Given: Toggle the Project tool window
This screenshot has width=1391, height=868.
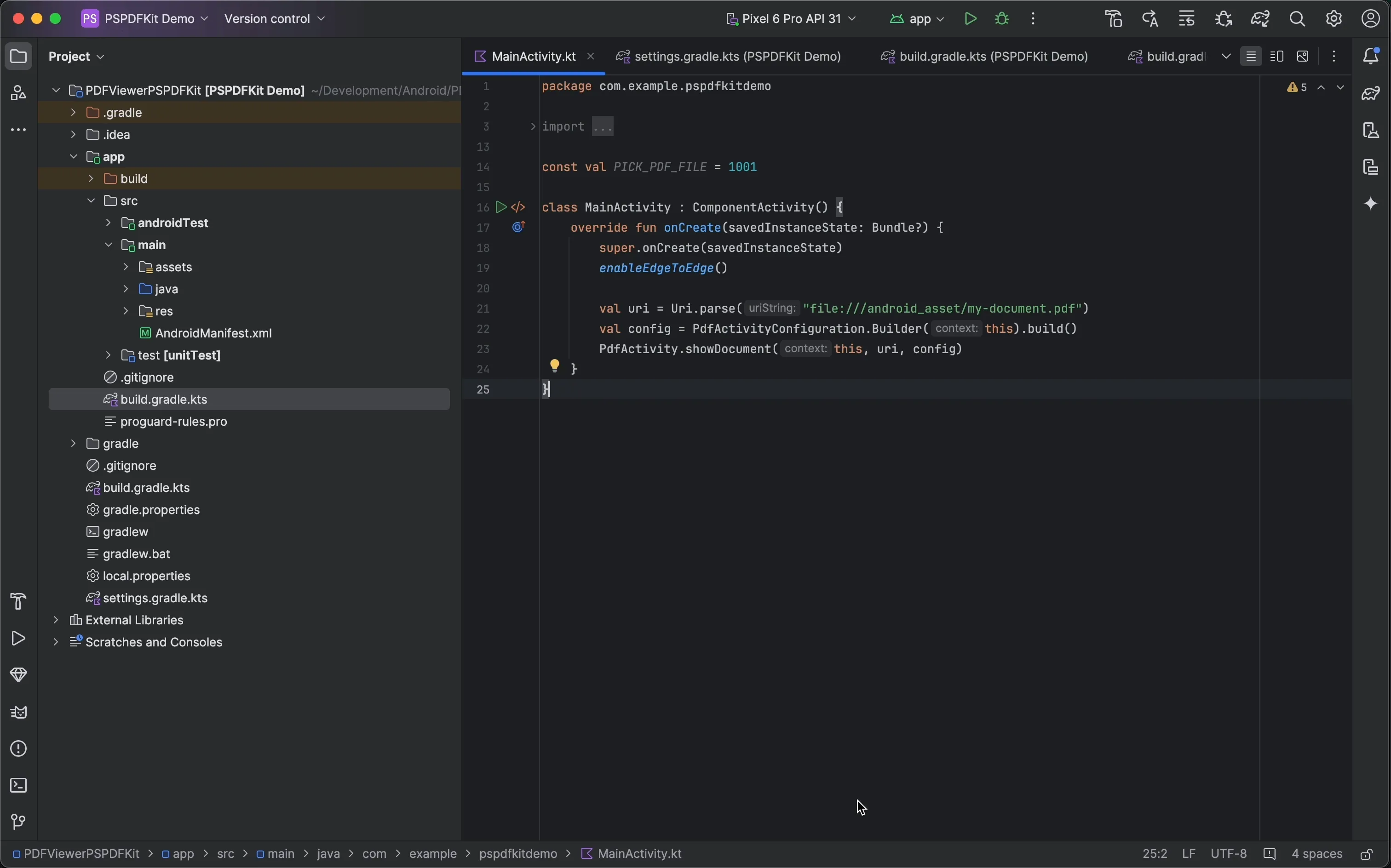Looking at the screenshot, I should (x=19, y=56).
